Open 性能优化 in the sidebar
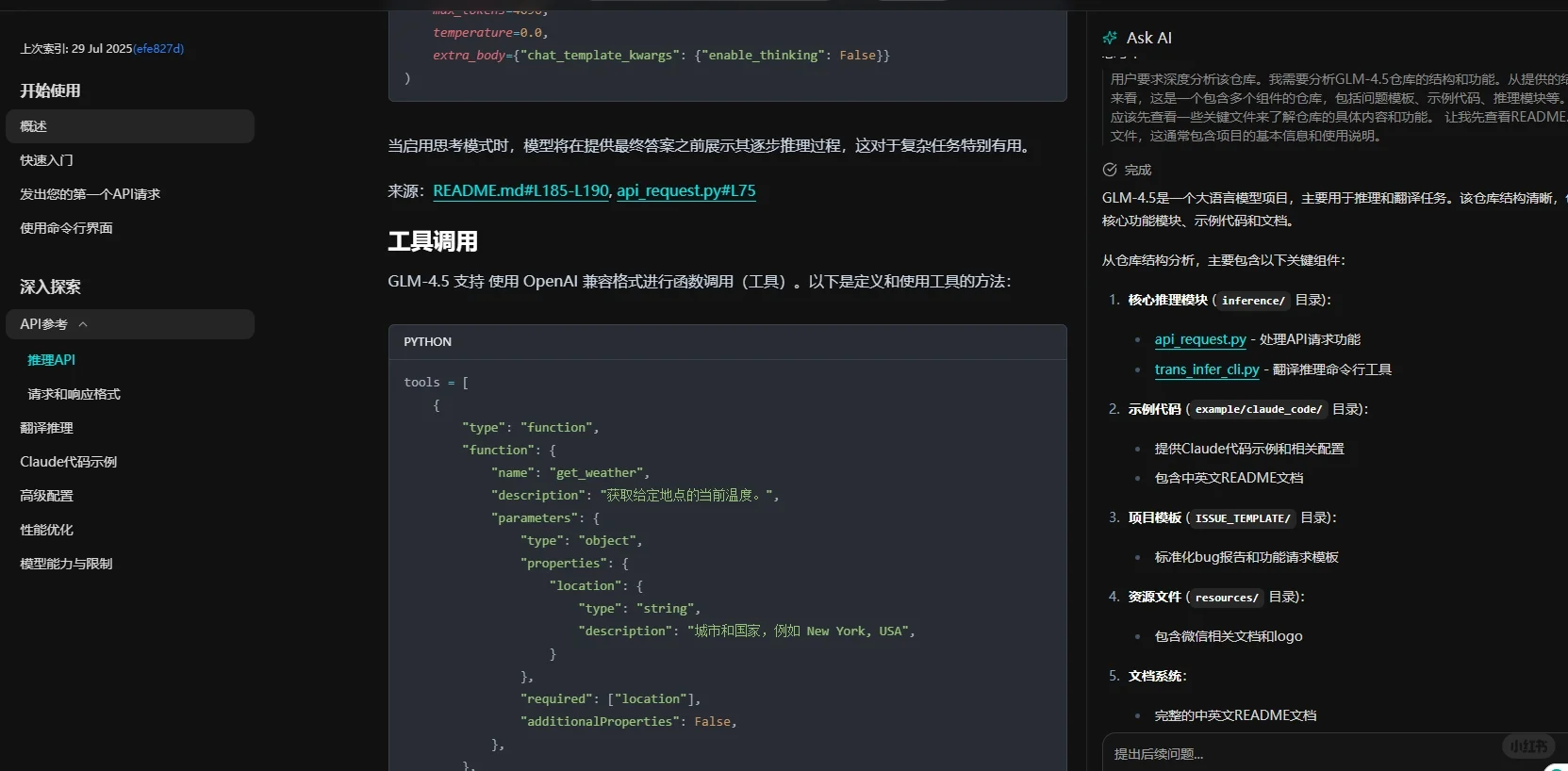 click(x=46, y=530)
